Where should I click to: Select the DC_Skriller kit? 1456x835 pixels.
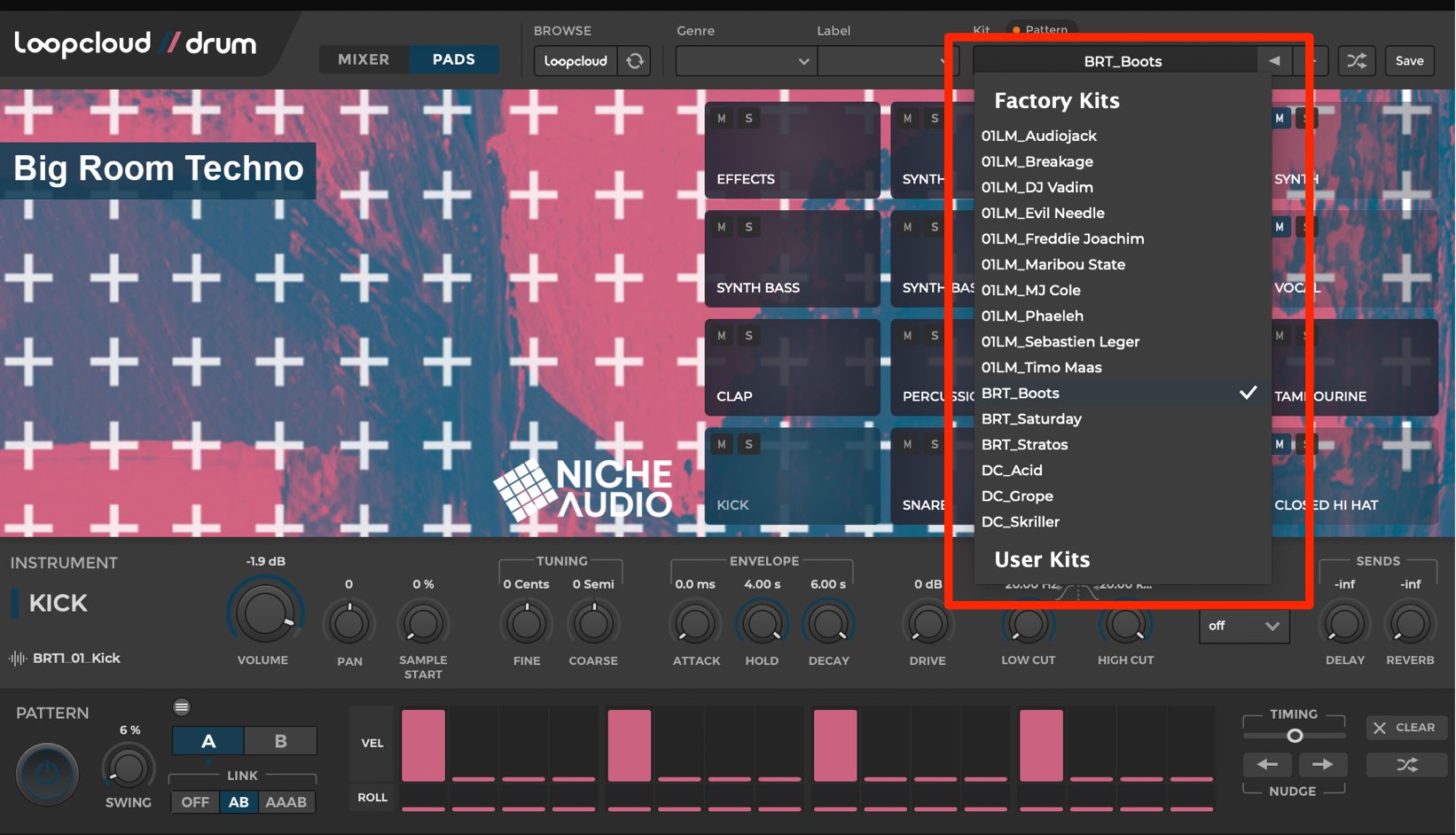click(x=1123, y=521)
